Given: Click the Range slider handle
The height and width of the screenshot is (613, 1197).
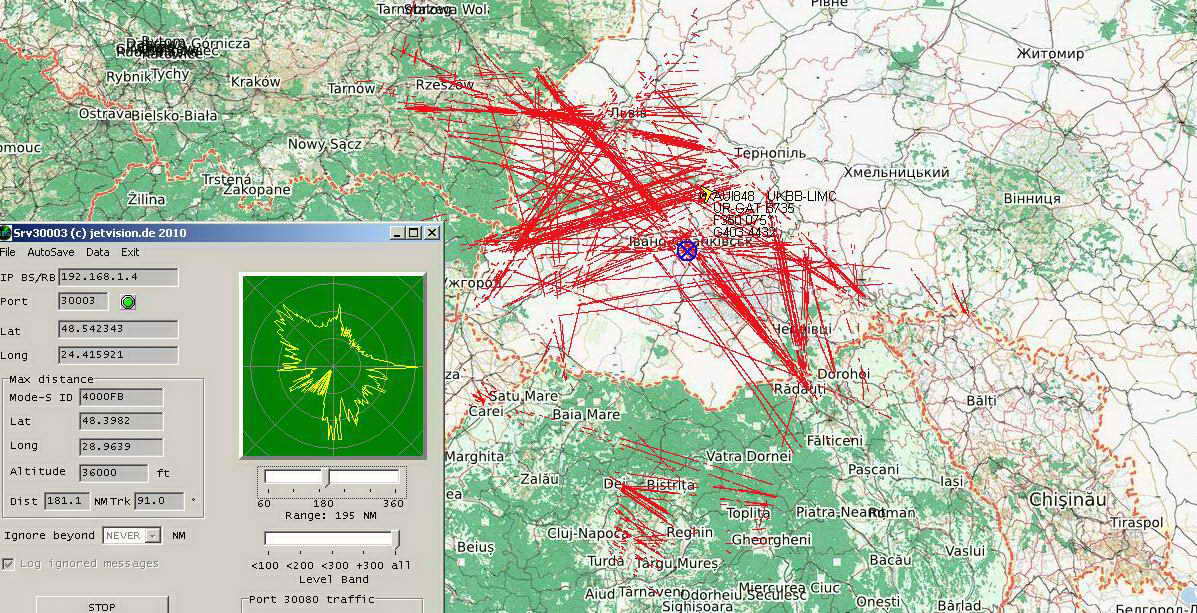Looking at the screenshot, I should [328, 478].
